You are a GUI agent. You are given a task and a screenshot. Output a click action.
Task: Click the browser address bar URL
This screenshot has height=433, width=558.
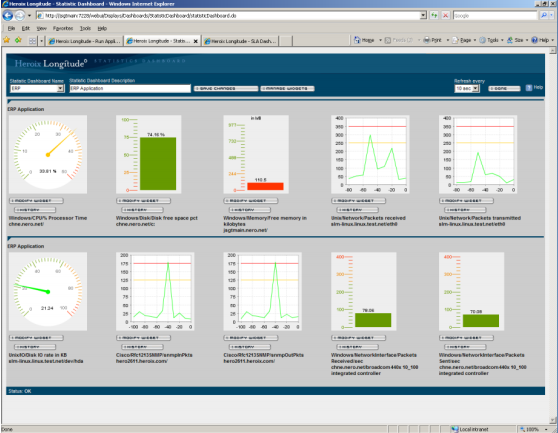pos(228,15)
